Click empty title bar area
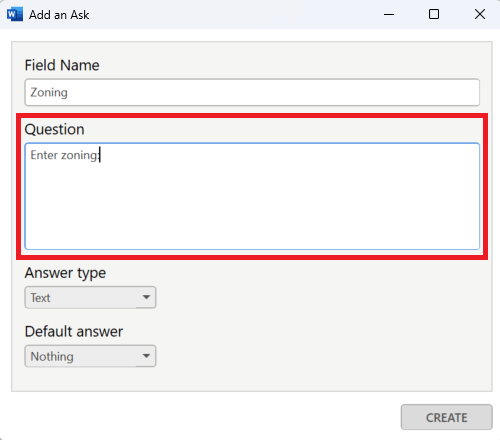The height and width of the screenshot is (440, 500). pyautogui.click(x=233, y=14)
